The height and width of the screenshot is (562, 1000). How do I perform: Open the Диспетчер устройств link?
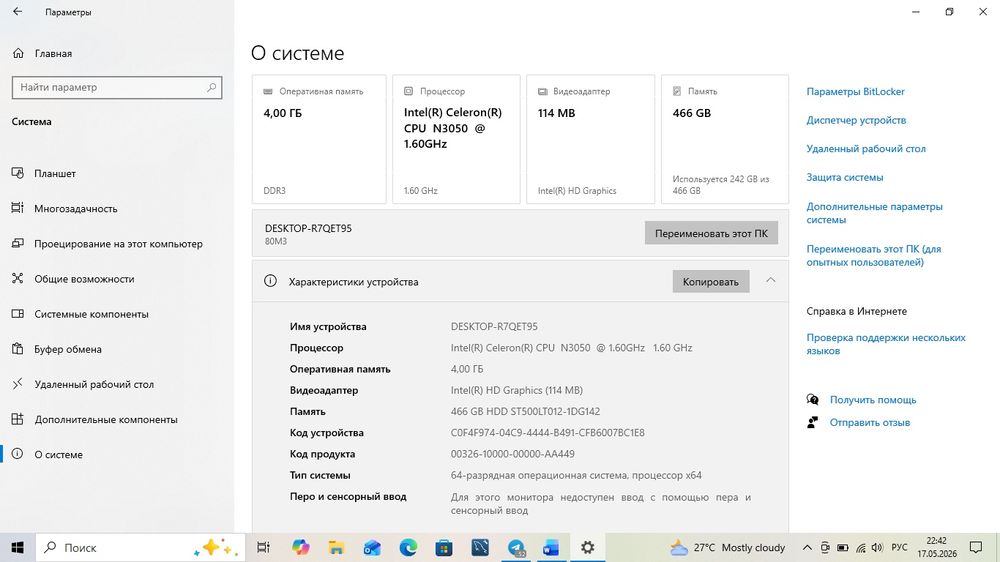pyautogui.click(x=856, y=120)
